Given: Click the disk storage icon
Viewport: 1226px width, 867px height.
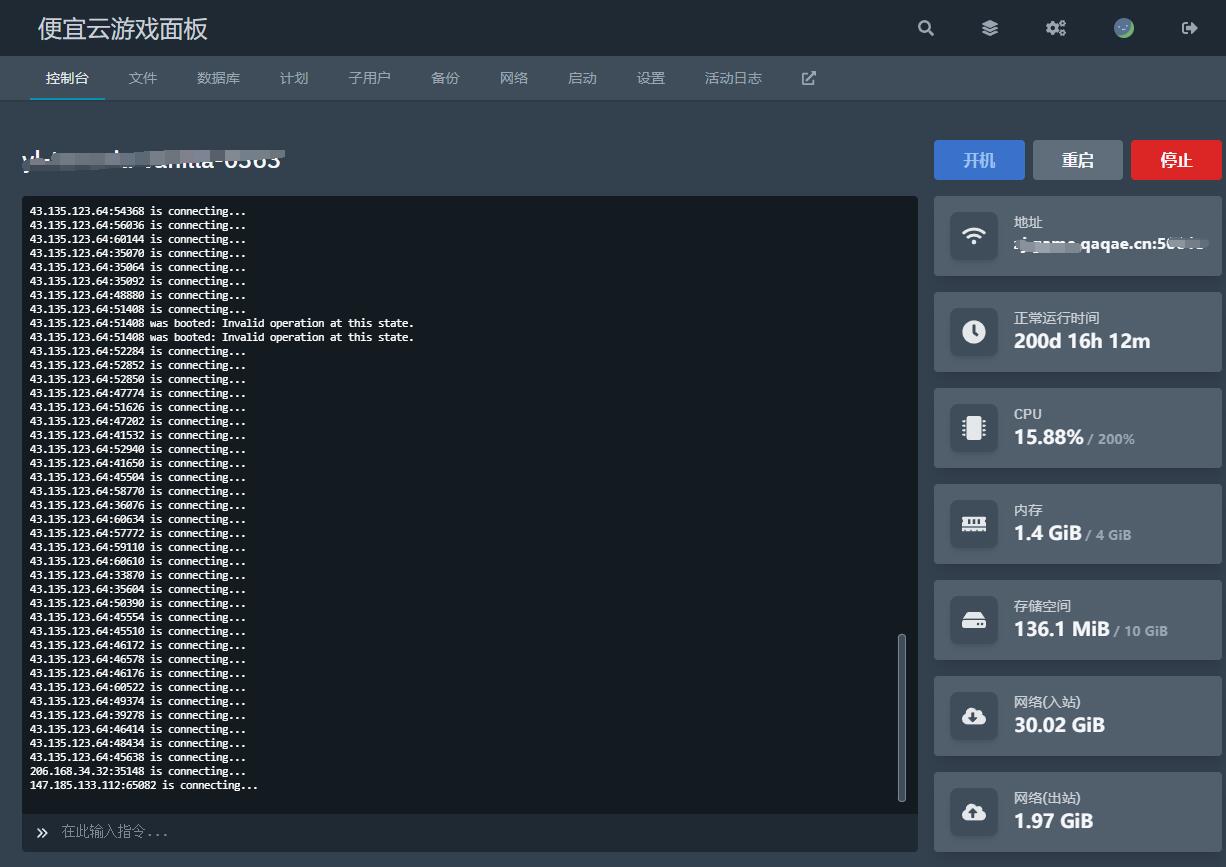Looking at the screenshot, I should (x=974, y=620).
